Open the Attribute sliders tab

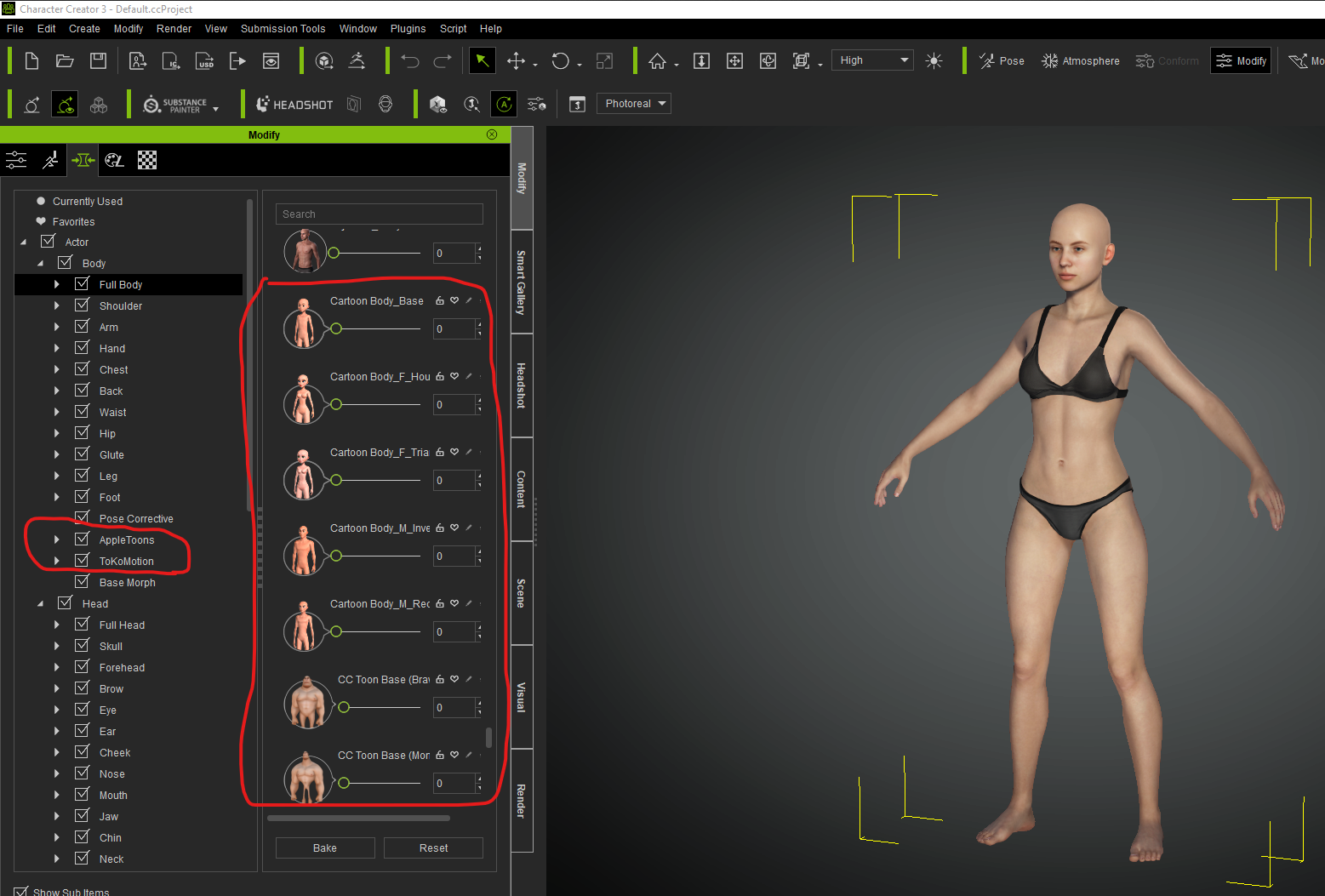click(16, 160)
